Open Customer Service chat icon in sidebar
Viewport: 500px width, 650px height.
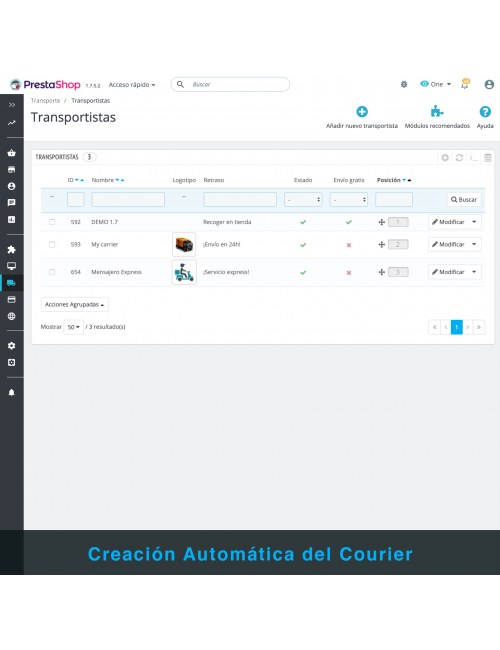[x=12, y=203]
